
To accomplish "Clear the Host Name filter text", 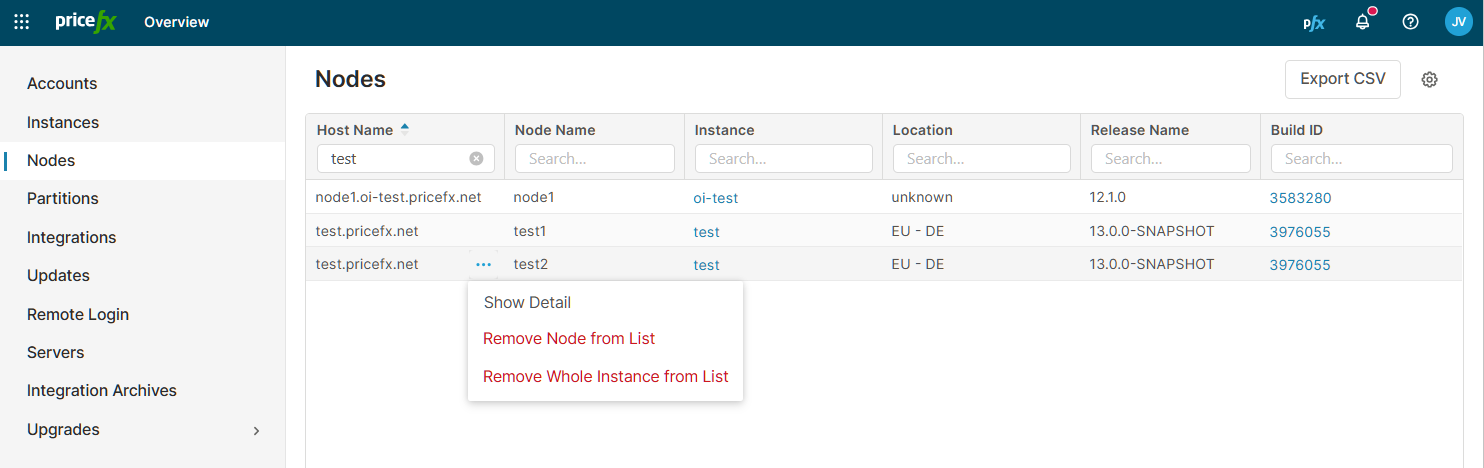I will coord(476,159).
